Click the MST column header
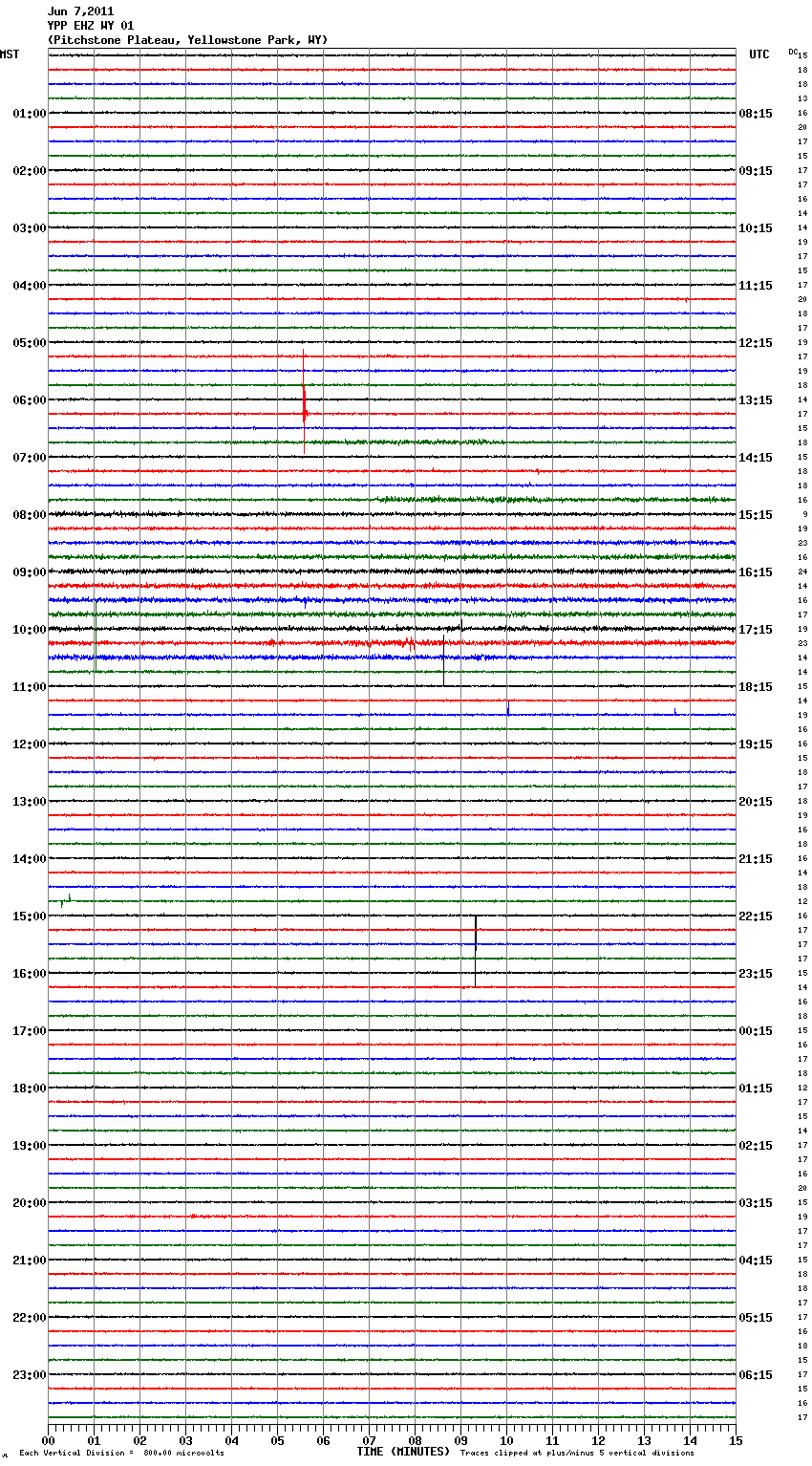The height and width of the screenshot is (1466, 812). [x=10, y=54]
